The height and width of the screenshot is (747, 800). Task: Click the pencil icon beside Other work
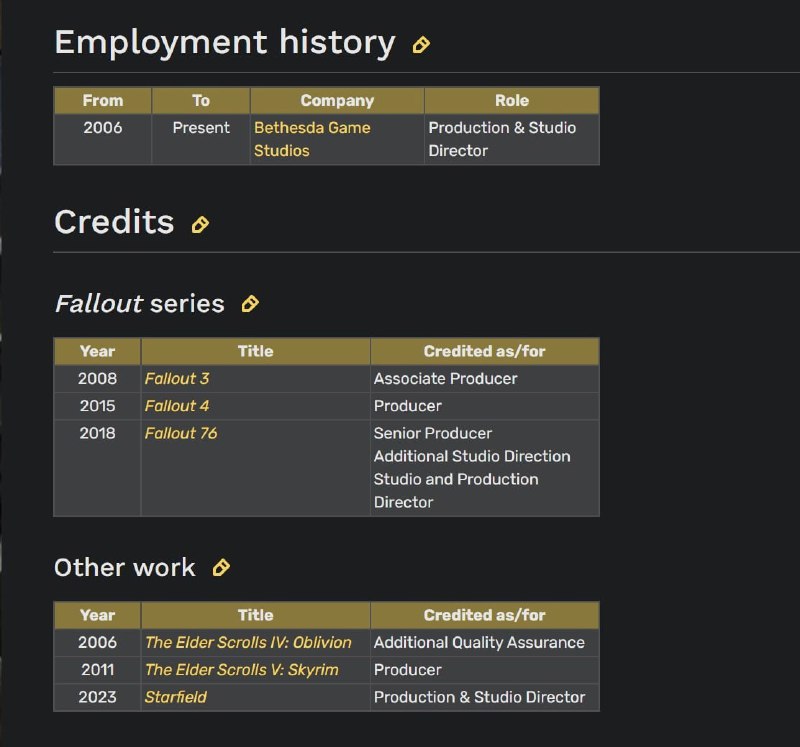pos(221,568)
